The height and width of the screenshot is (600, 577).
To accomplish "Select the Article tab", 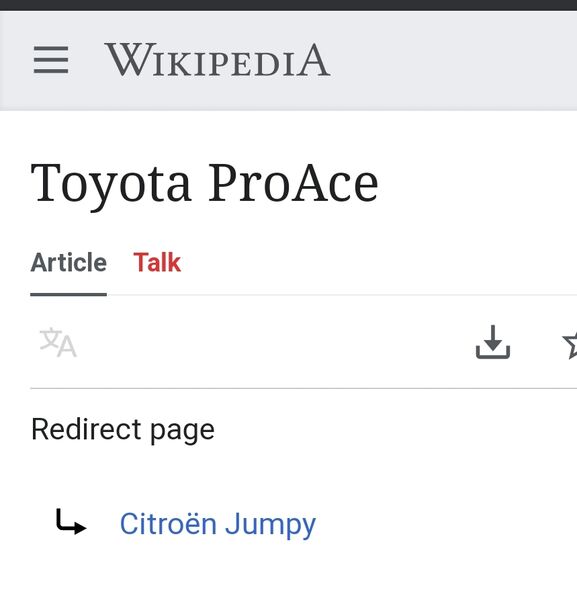I will click(x=68, y=262).
